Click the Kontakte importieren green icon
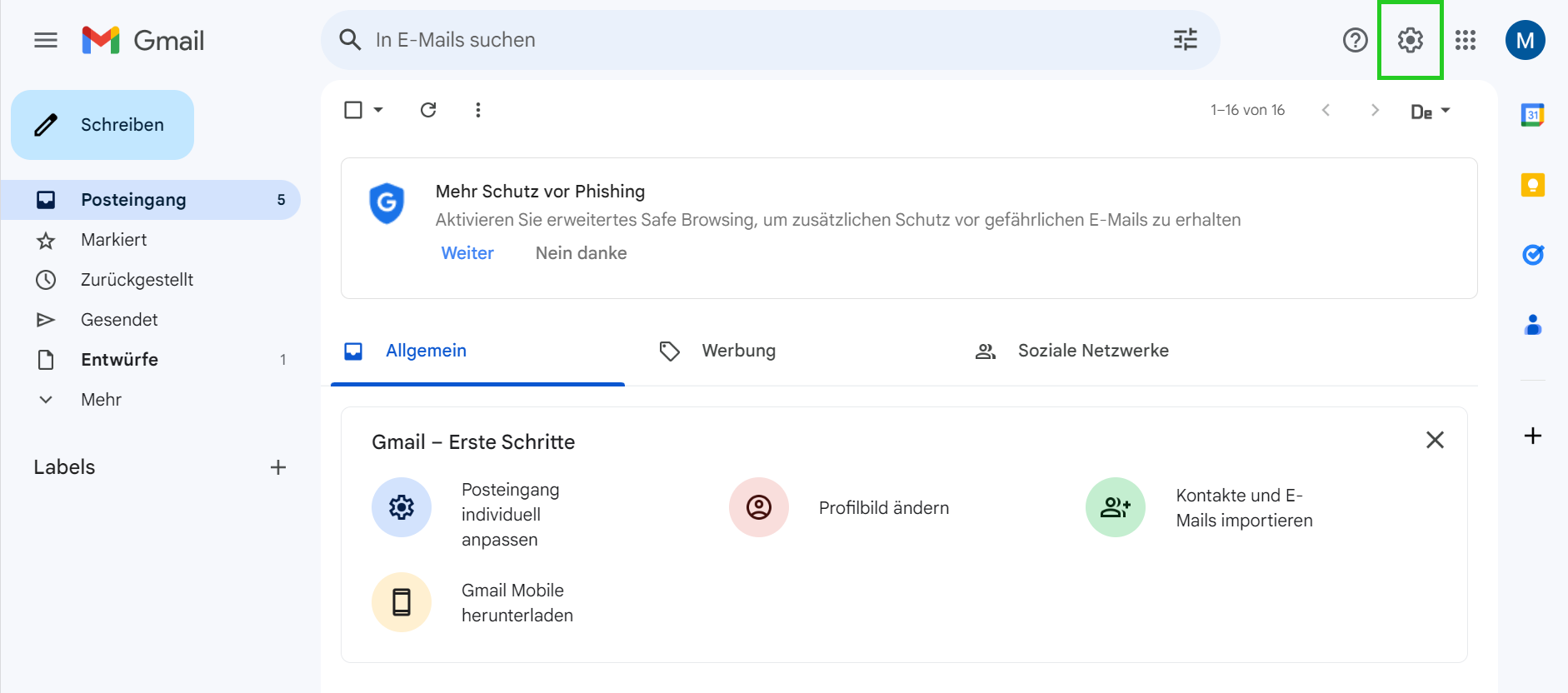 pyautogui.click(x=1116, y=507)
